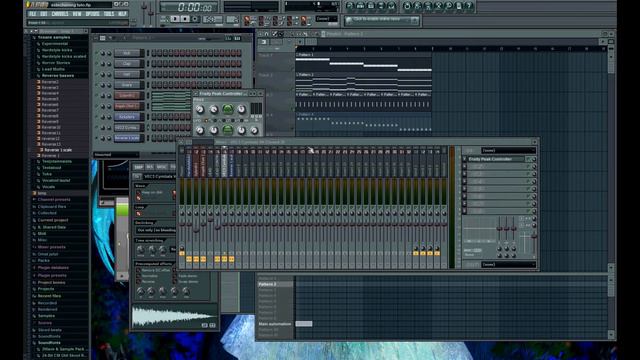Click first round icon in second shortcut group
The height and width of the screenshot is (360, 640).
coord(407,6)
